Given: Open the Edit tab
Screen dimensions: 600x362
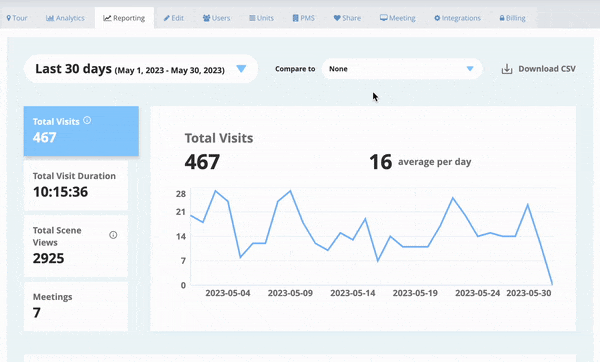Looking at the screenshot, I should [174, 18].
